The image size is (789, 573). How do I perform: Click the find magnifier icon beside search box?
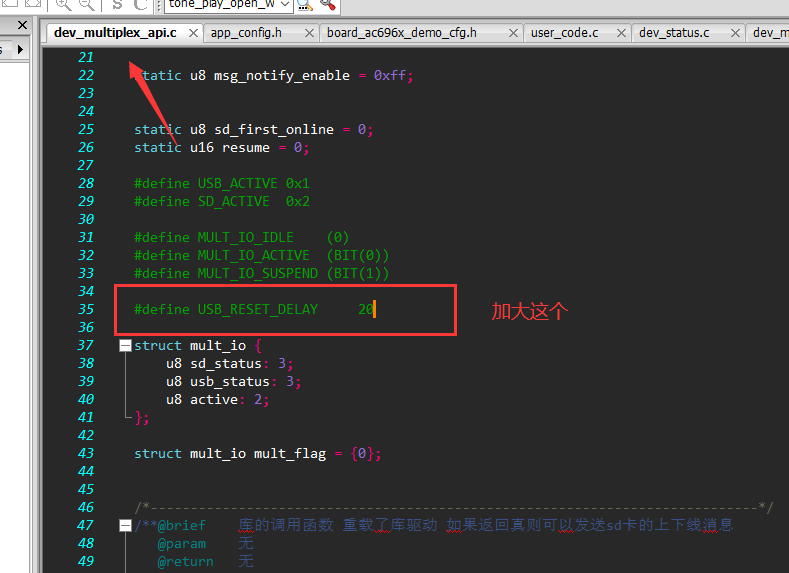point(304,5)
